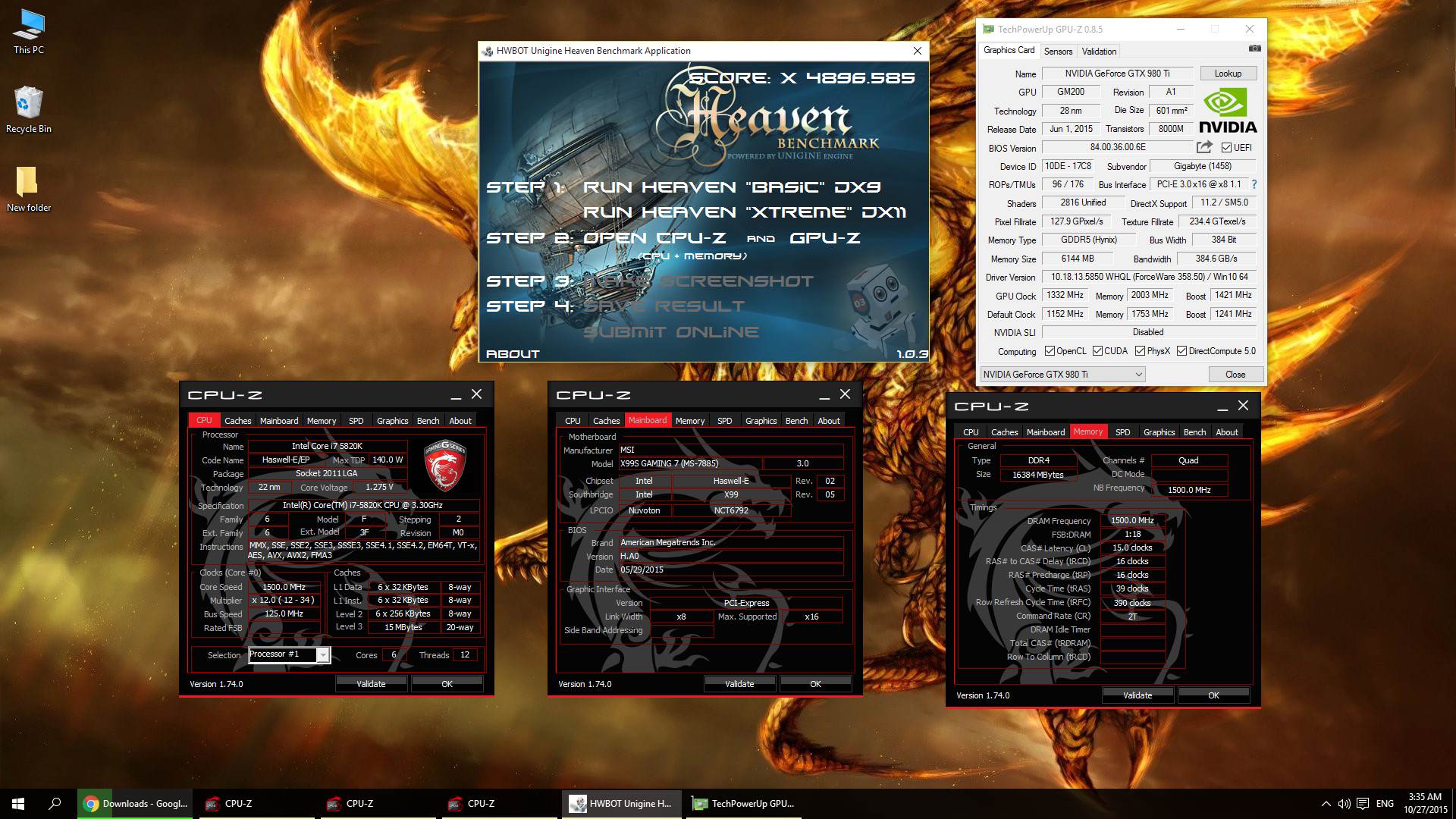Viewport: 1456px width, 819px height.
Task: Click Validate in right CPU-Z Memory window
Action: click(1137, 695)
